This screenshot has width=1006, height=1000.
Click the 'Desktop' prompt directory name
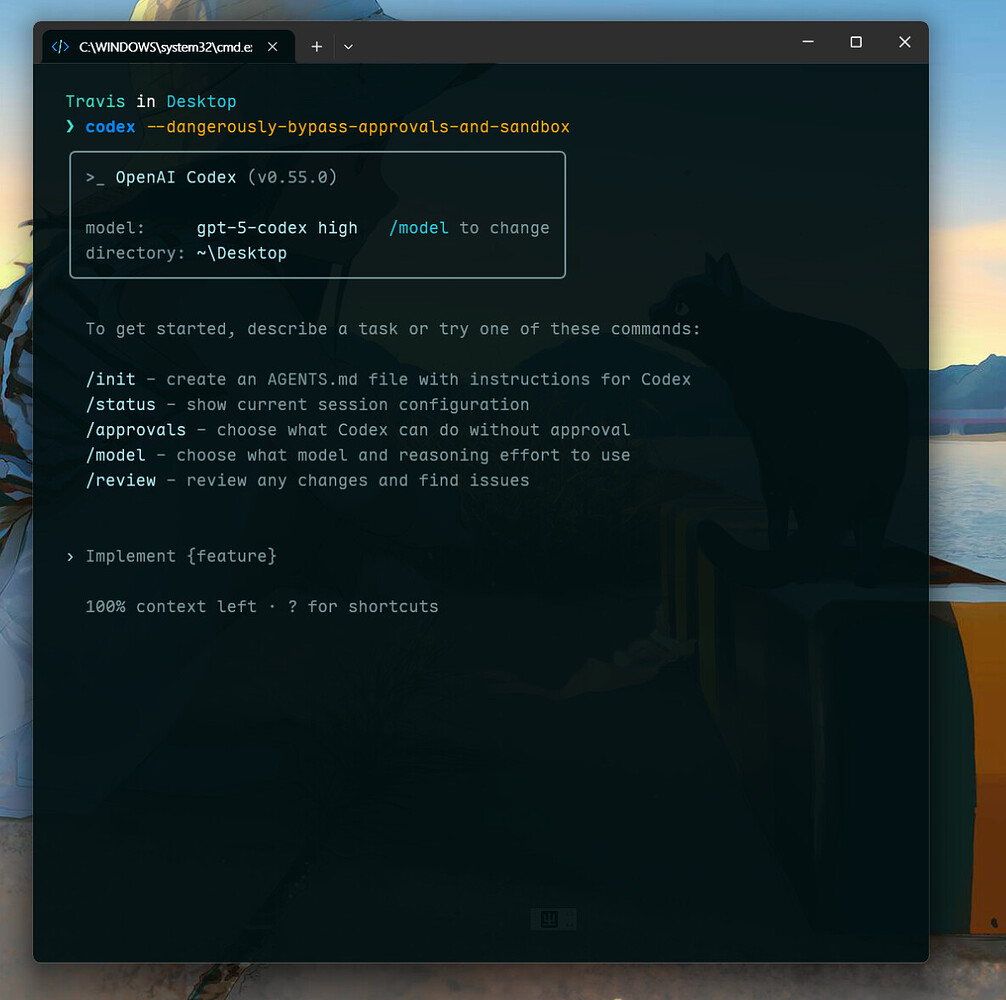[201, 102]
